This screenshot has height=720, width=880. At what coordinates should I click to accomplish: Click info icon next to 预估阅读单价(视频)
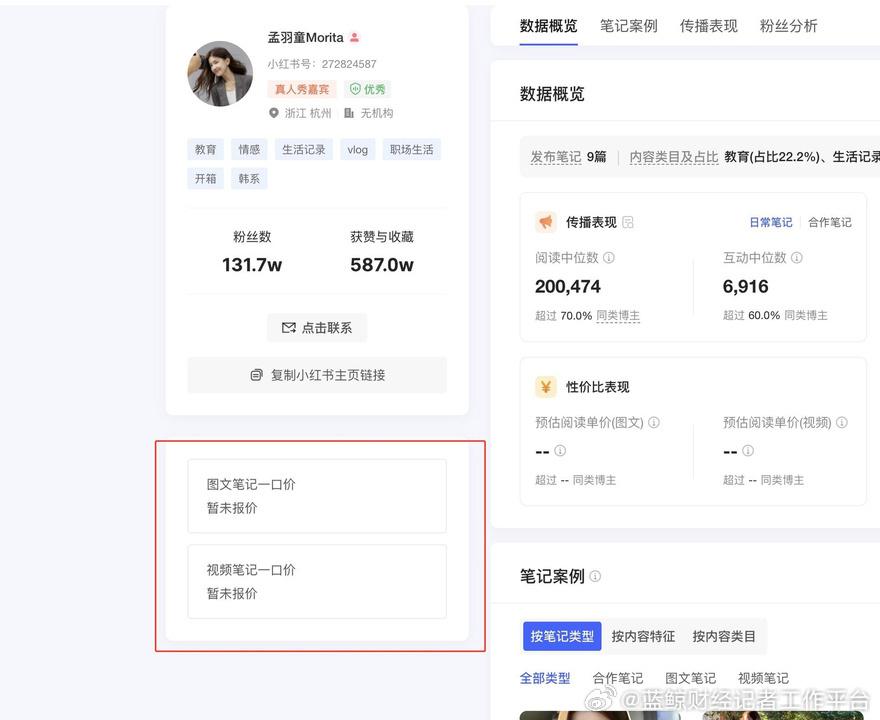tap(842, 423)
